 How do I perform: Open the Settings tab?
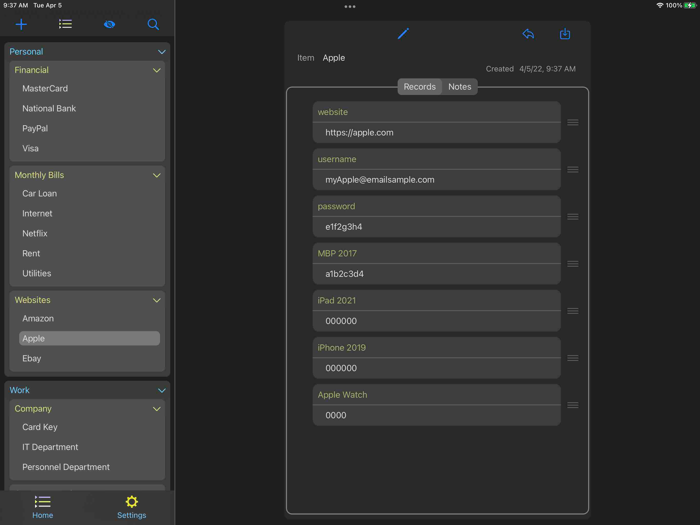[132, 507]
